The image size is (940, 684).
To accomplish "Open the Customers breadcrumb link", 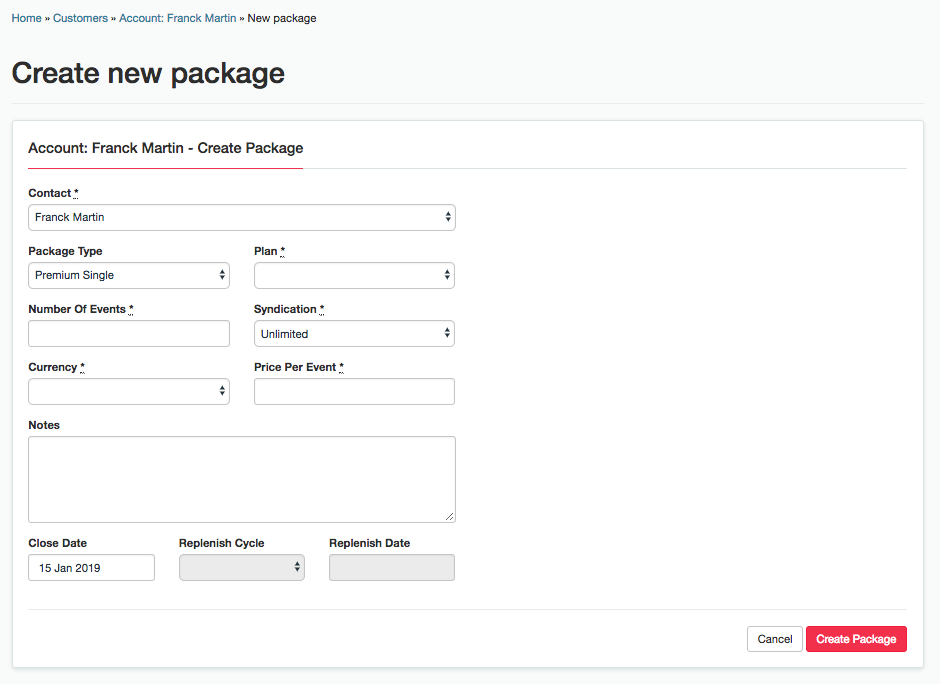I will 80,18.
